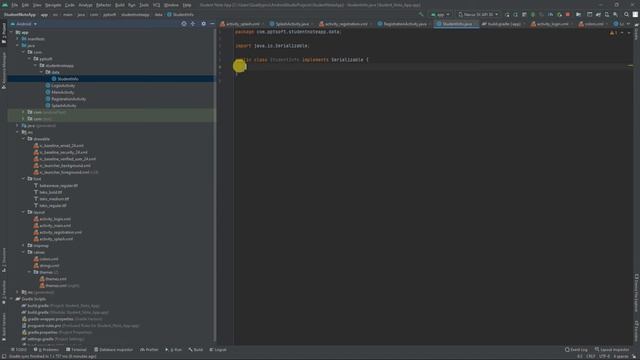Click the Run app icon in the toolbar
The width and height of the screenshot is (640, 360).
507,14
